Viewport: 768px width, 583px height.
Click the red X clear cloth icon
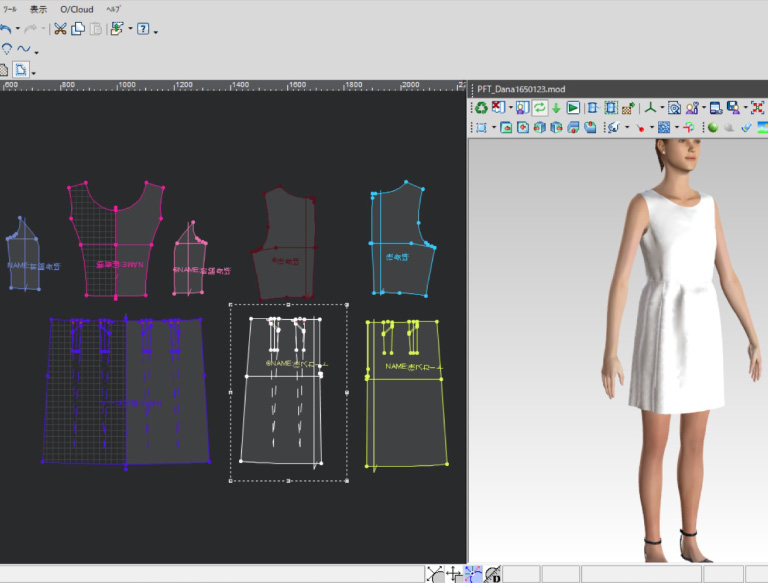click(x=498, y=107)
